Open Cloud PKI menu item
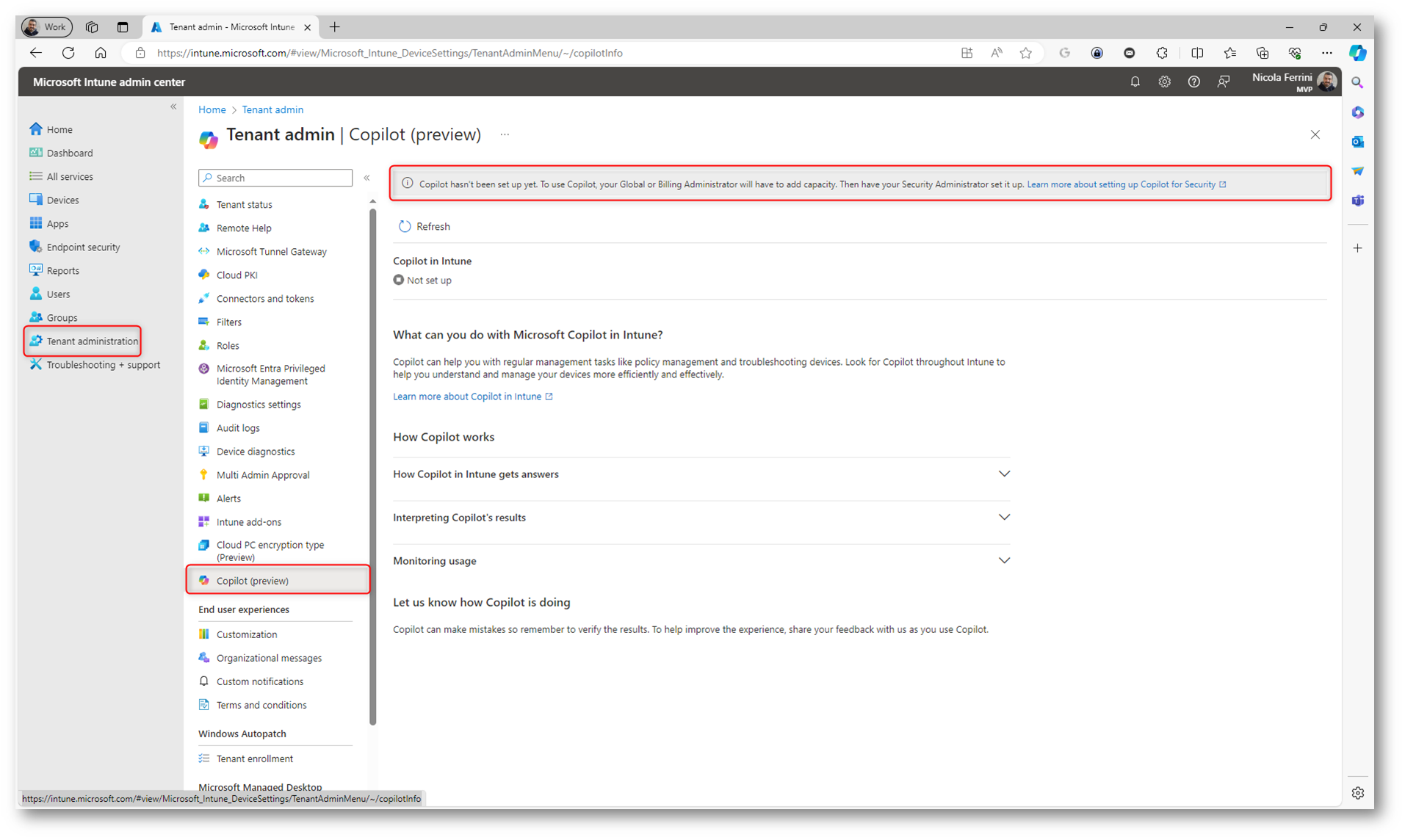1405x840 pixels. tap(236, 275)
